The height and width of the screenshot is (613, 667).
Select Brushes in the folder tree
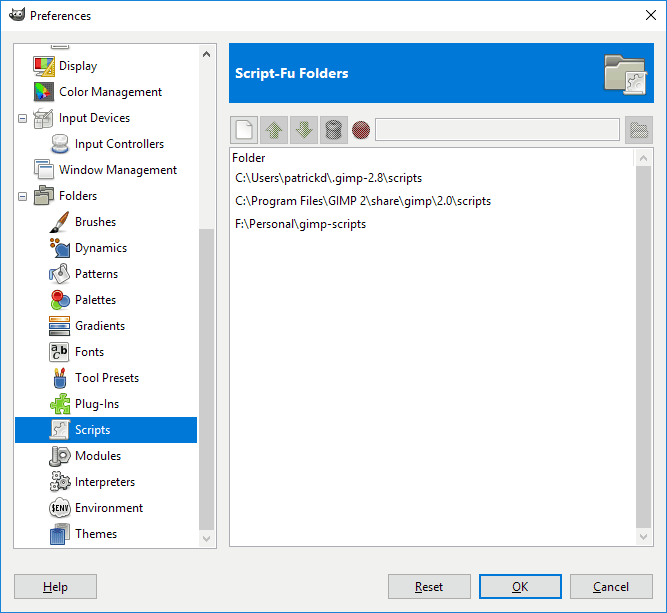[x=95, y=222]
